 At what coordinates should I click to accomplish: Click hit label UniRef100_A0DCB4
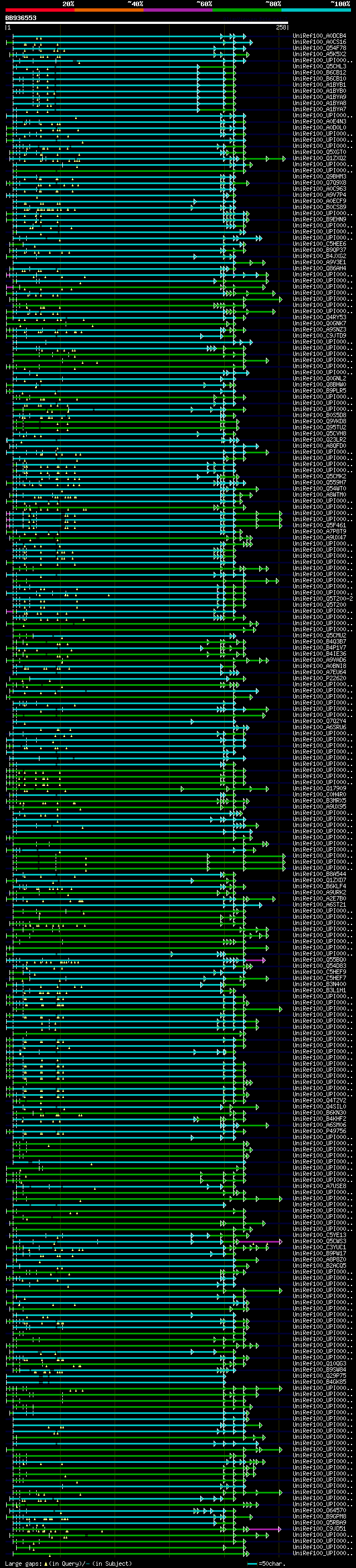tap(319, 36)
